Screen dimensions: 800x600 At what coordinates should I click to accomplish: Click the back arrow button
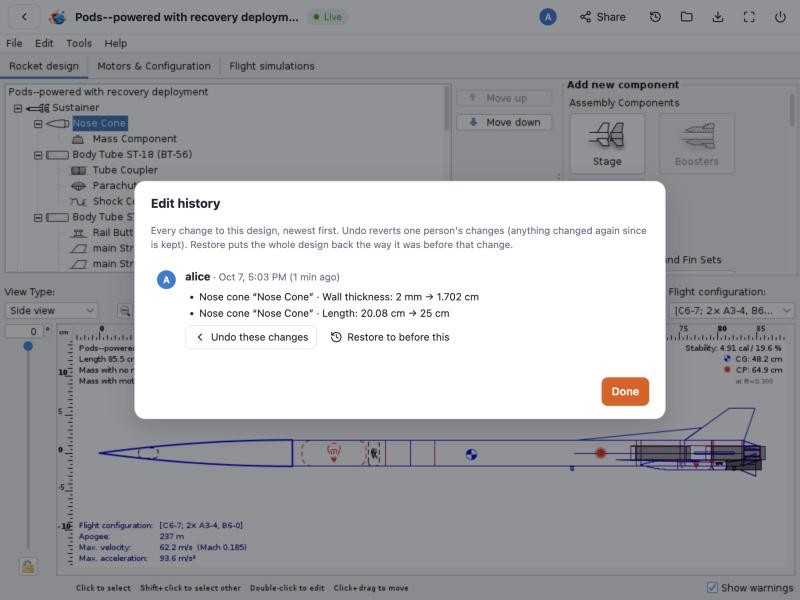pyautogui.click(x=24, y=17)
